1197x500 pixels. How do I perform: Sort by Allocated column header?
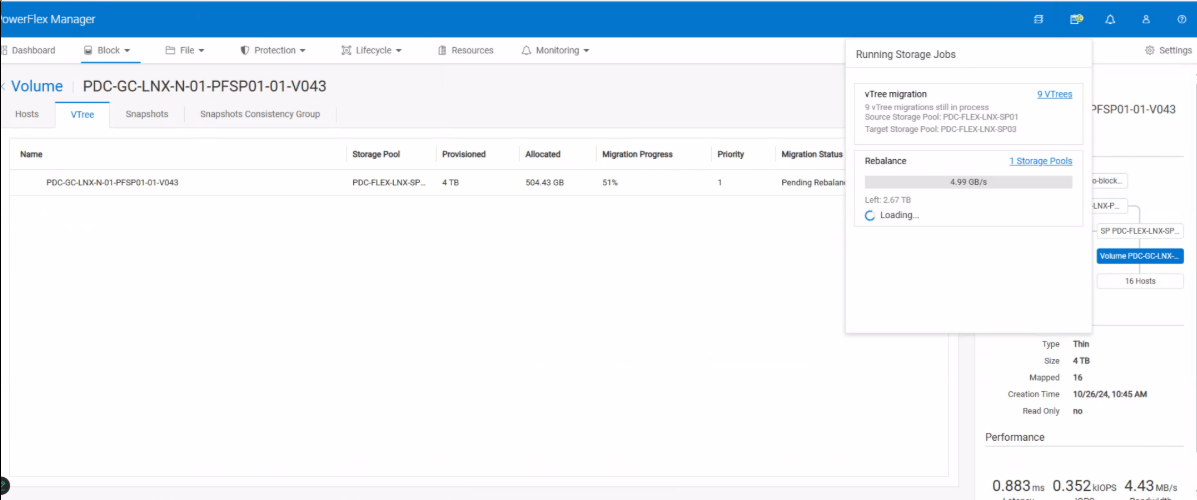pyautogui.click(x=543, y=154)
